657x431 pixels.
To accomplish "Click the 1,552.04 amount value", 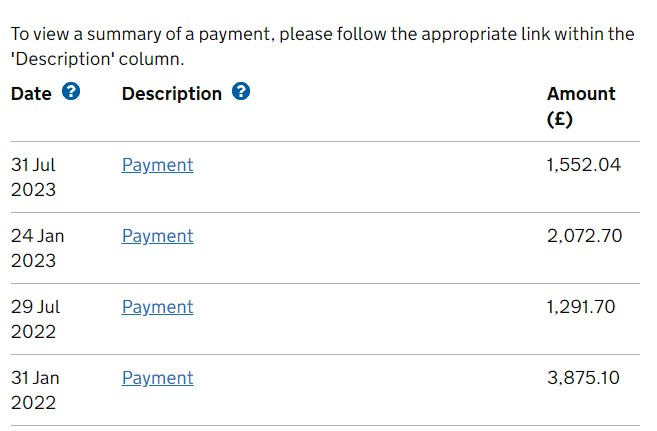I will pyautogui.click(x=583, y=165).
